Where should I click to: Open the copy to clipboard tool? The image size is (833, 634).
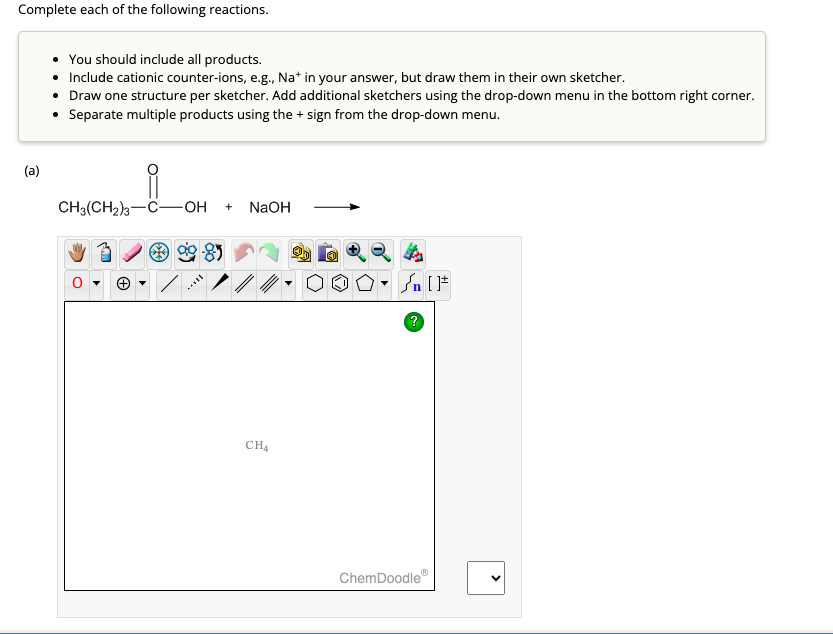pyautogui.click(x=300, y=253)
